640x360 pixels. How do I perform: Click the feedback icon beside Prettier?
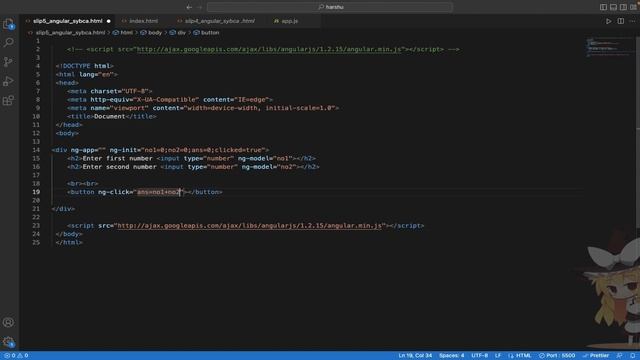620,356
